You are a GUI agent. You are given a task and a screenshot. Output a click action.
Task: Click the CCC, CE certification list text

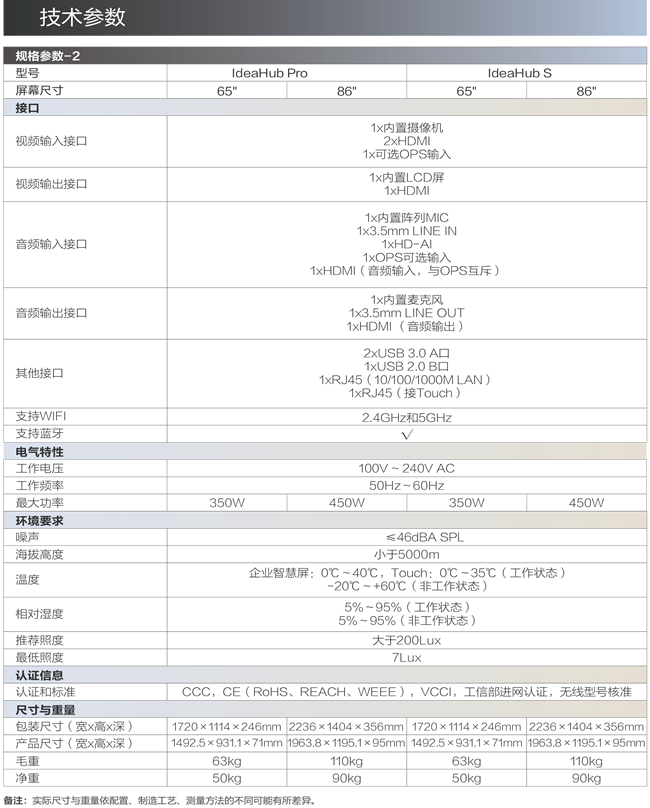pos(407,692)
